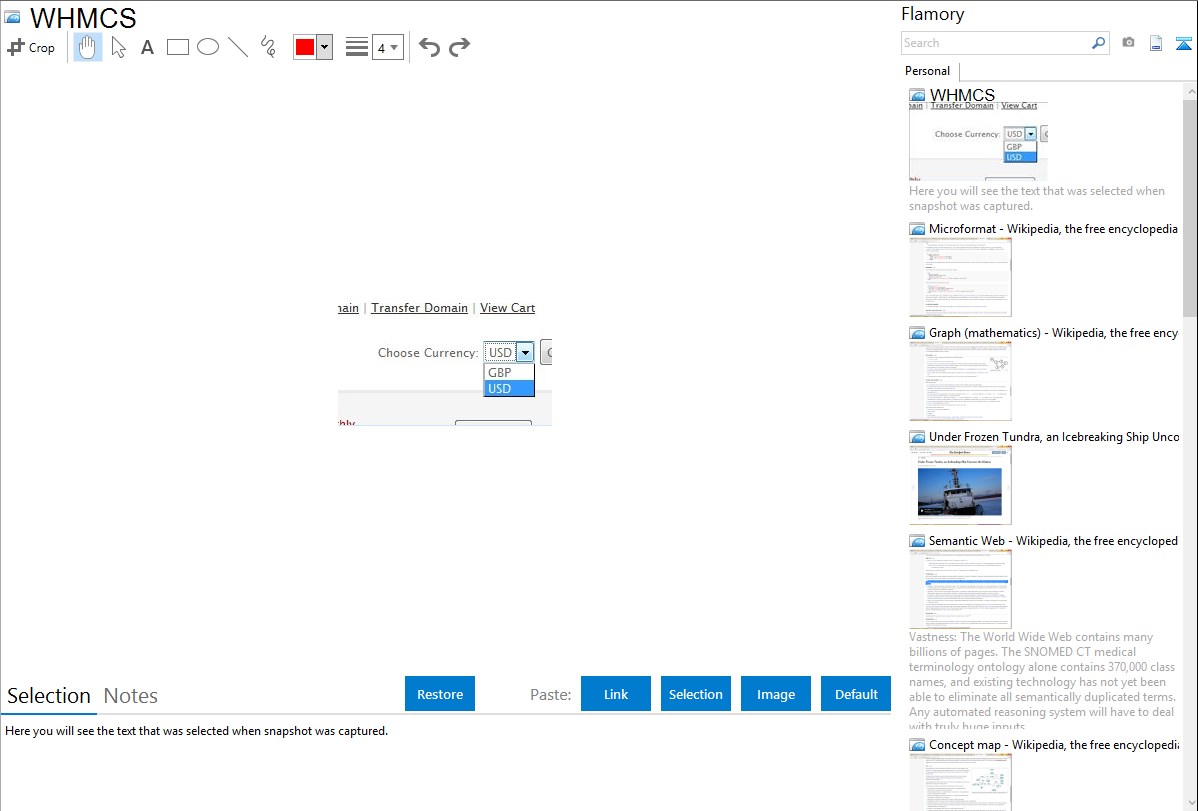Click View Cart link in snapshot

coord(507,308)
